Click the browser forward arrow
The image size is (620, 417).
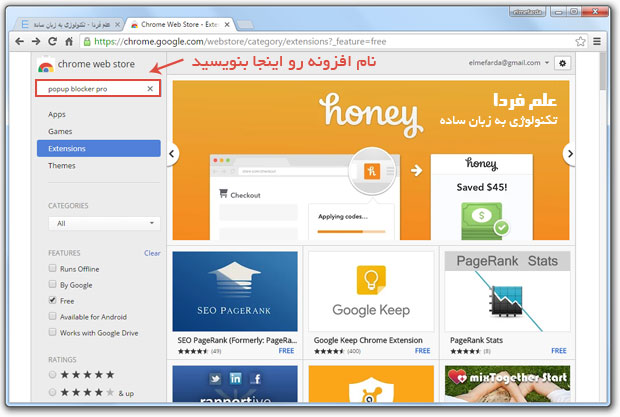tap(36, 42)
